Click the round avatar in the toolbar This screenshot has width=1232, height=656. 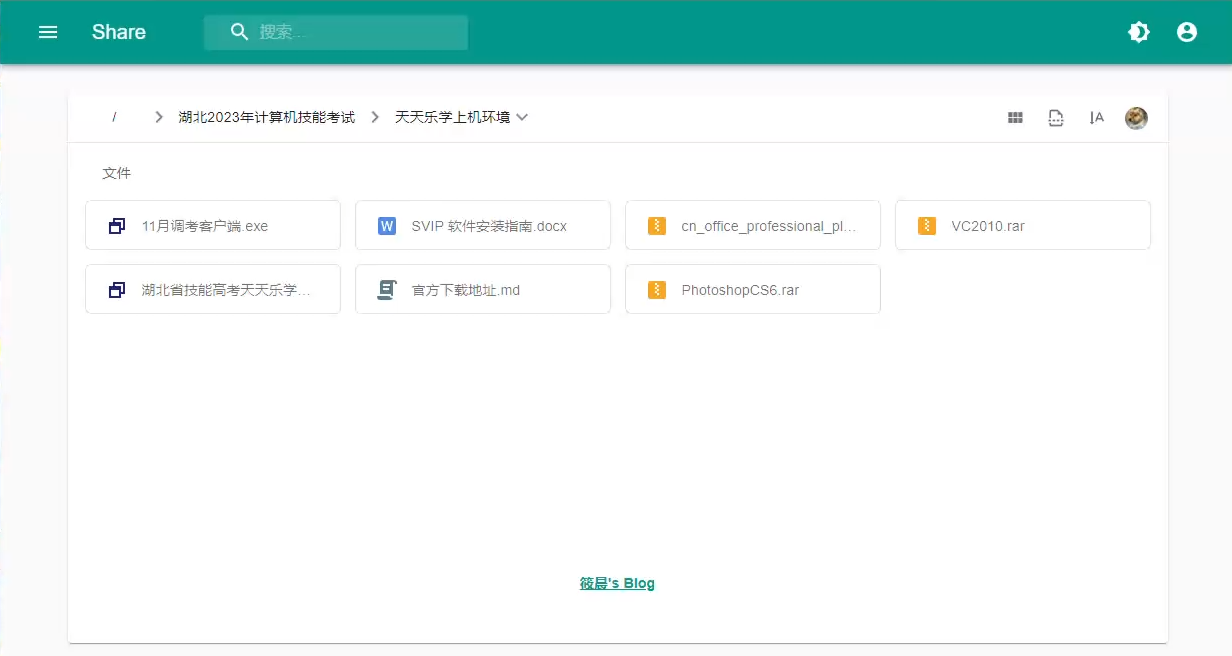[1136, 118]
